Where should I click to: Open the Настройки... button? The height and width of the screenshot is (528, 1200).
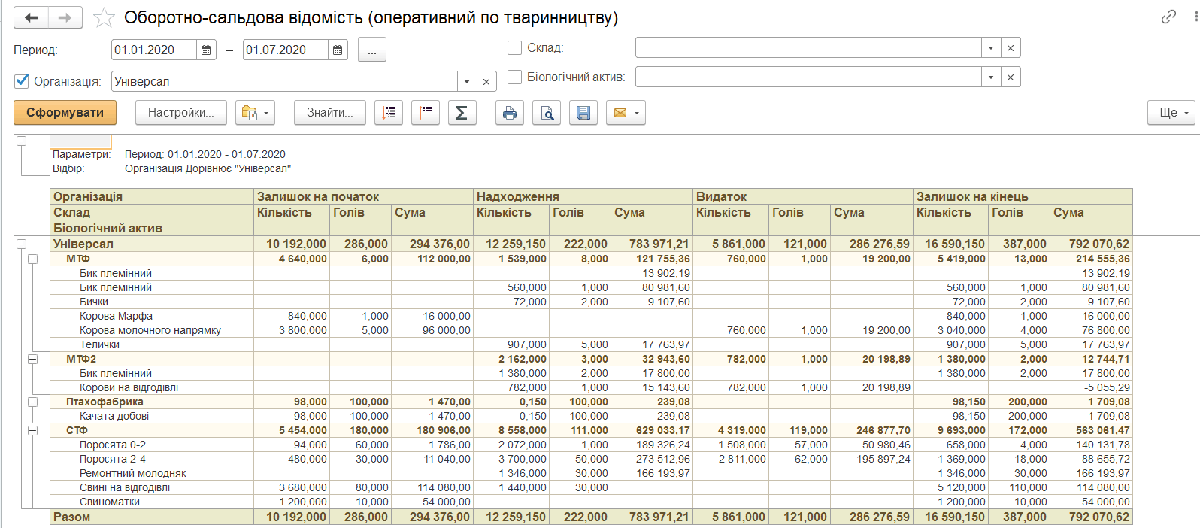click(181, 113)
